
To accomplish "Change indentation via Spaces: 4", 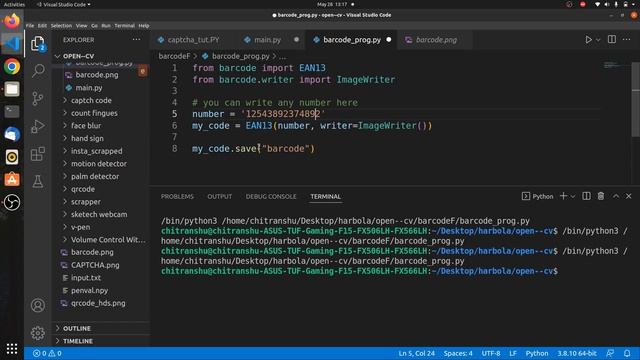I will [x=458, y=353].
